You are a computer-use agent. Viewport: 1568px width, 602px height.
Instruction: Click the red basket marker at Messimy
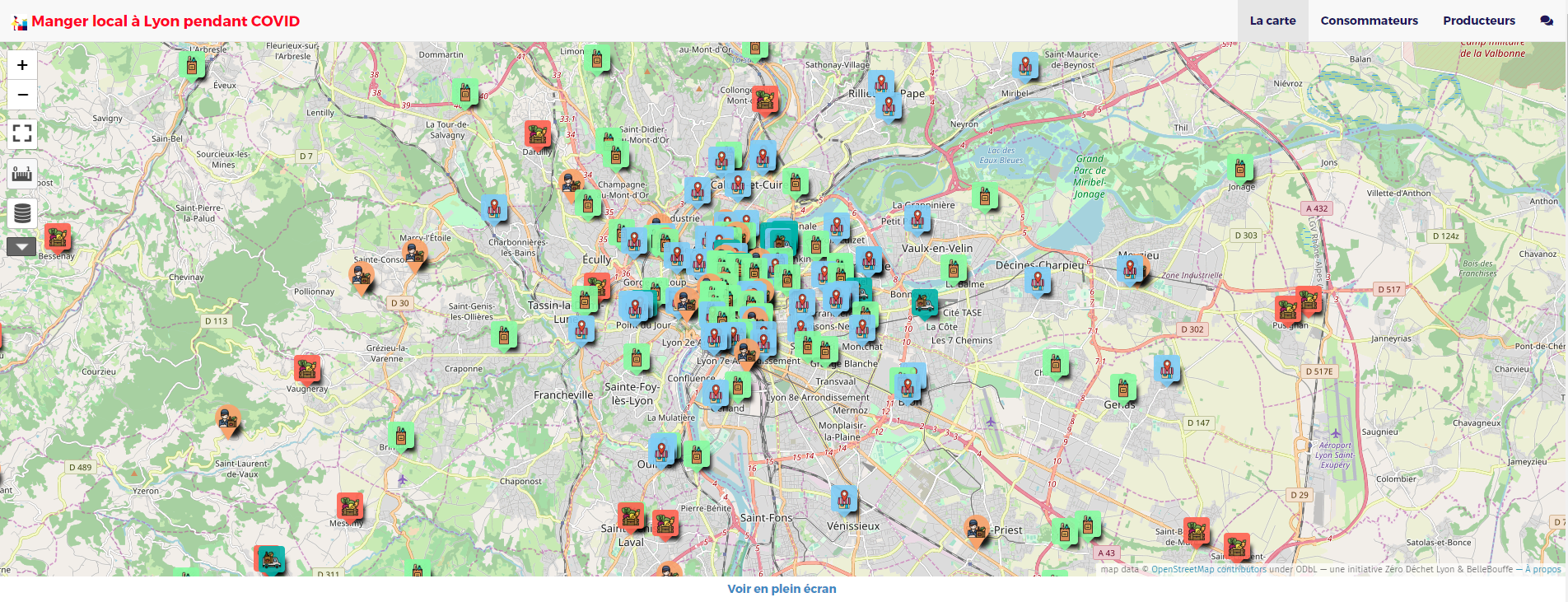pos(350,506)
